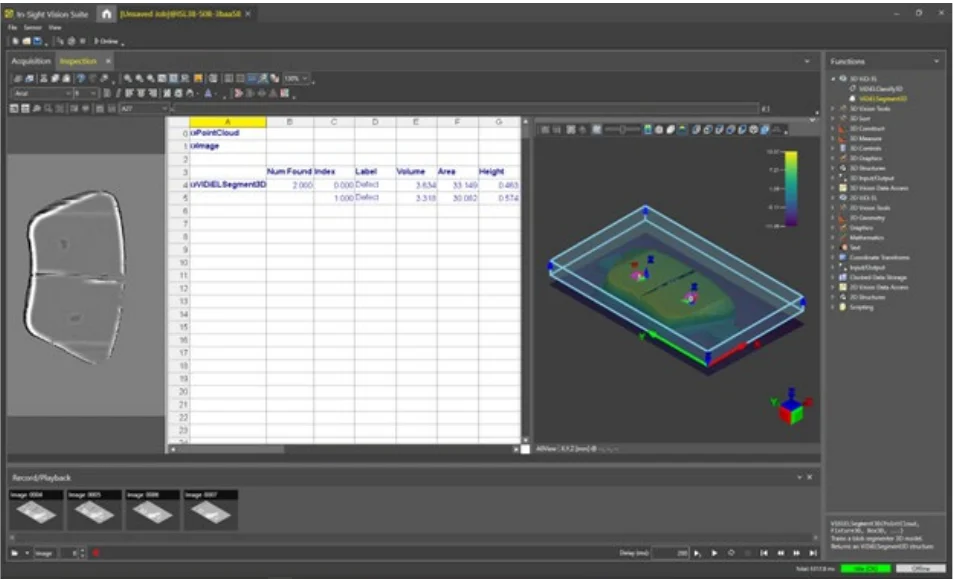The width and height of the screenshot is (954, 580).
Task: Click the Open Job folder icon
Action: click(27, 41)
